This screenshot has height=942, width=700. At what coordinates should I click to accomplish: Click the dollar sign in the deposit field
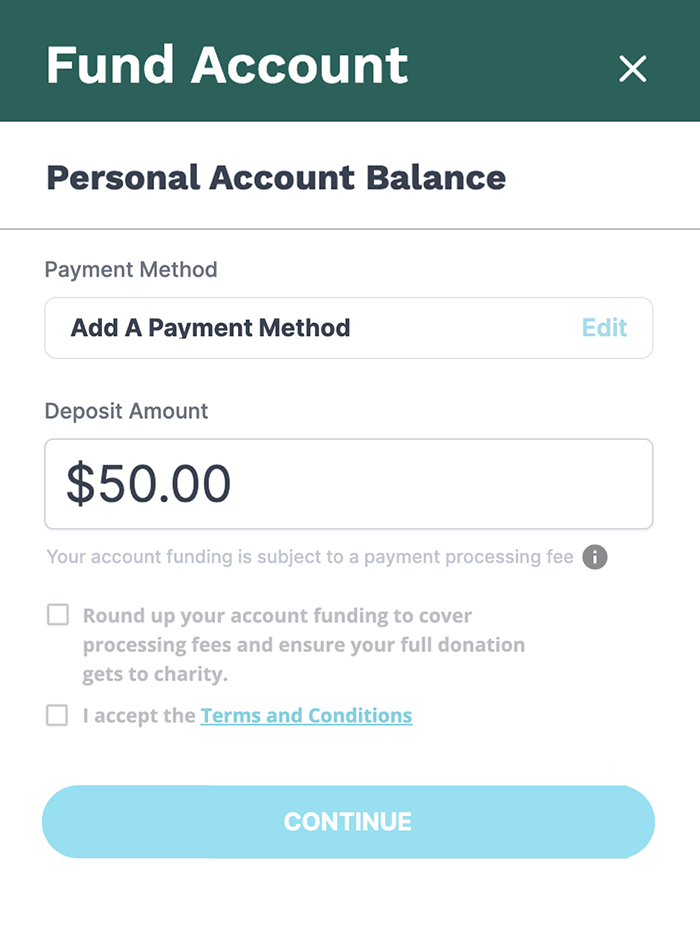coord(81,484)
